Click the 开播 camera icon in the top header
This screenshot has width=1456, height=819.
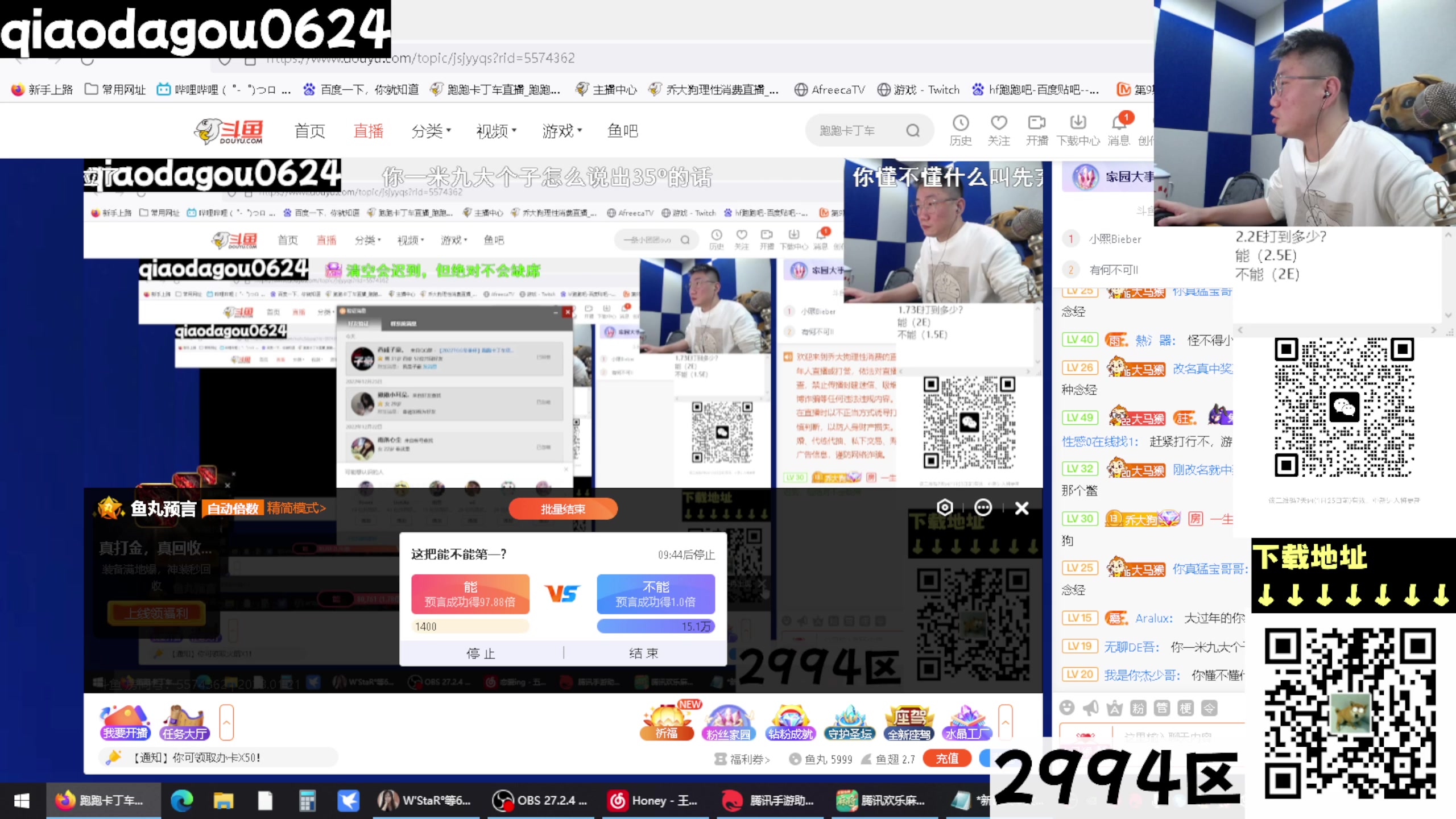point(1037,131)
